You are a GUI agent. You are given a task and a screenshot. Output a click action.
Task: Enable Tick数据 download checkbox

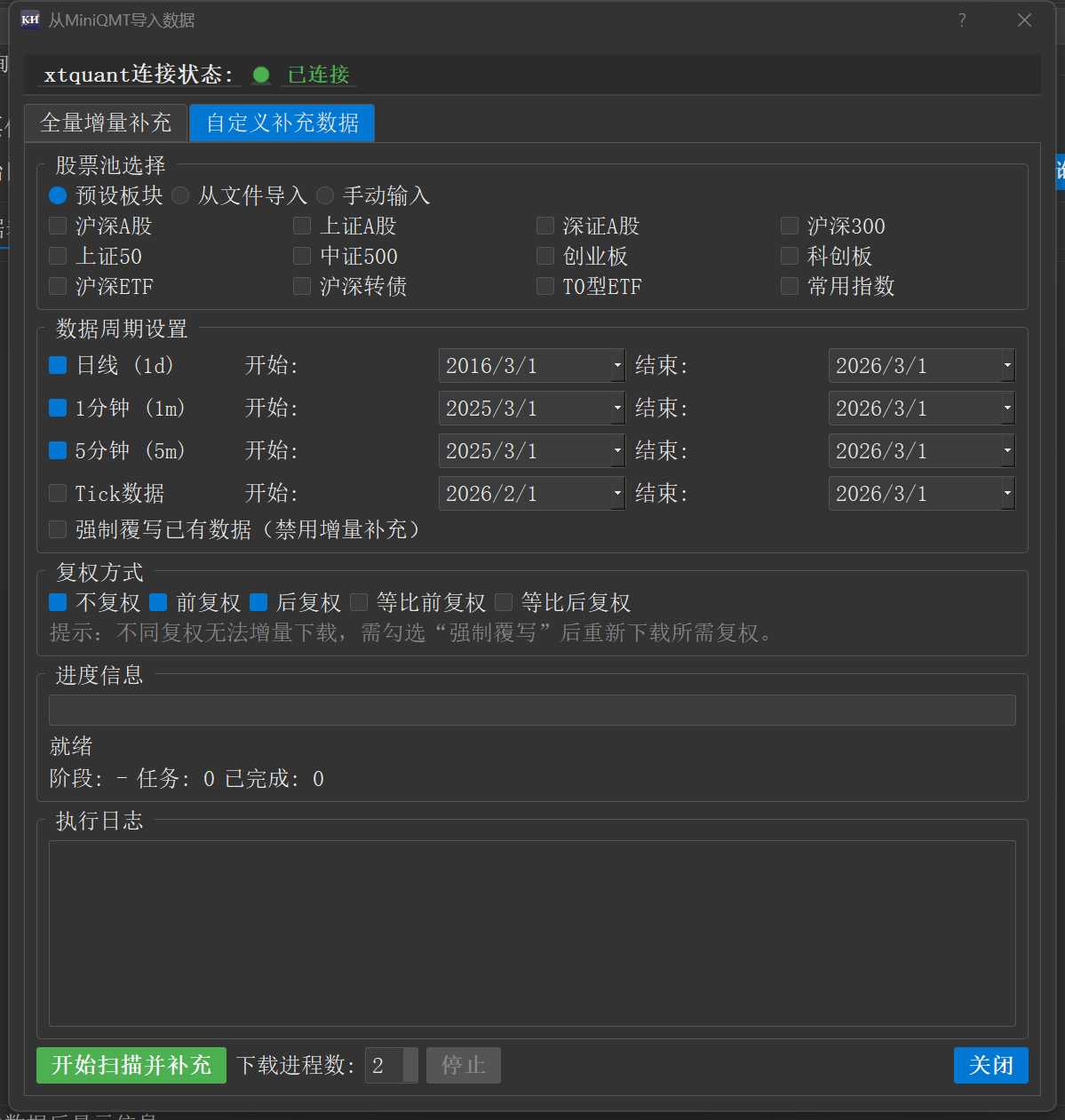pos(58,493)
